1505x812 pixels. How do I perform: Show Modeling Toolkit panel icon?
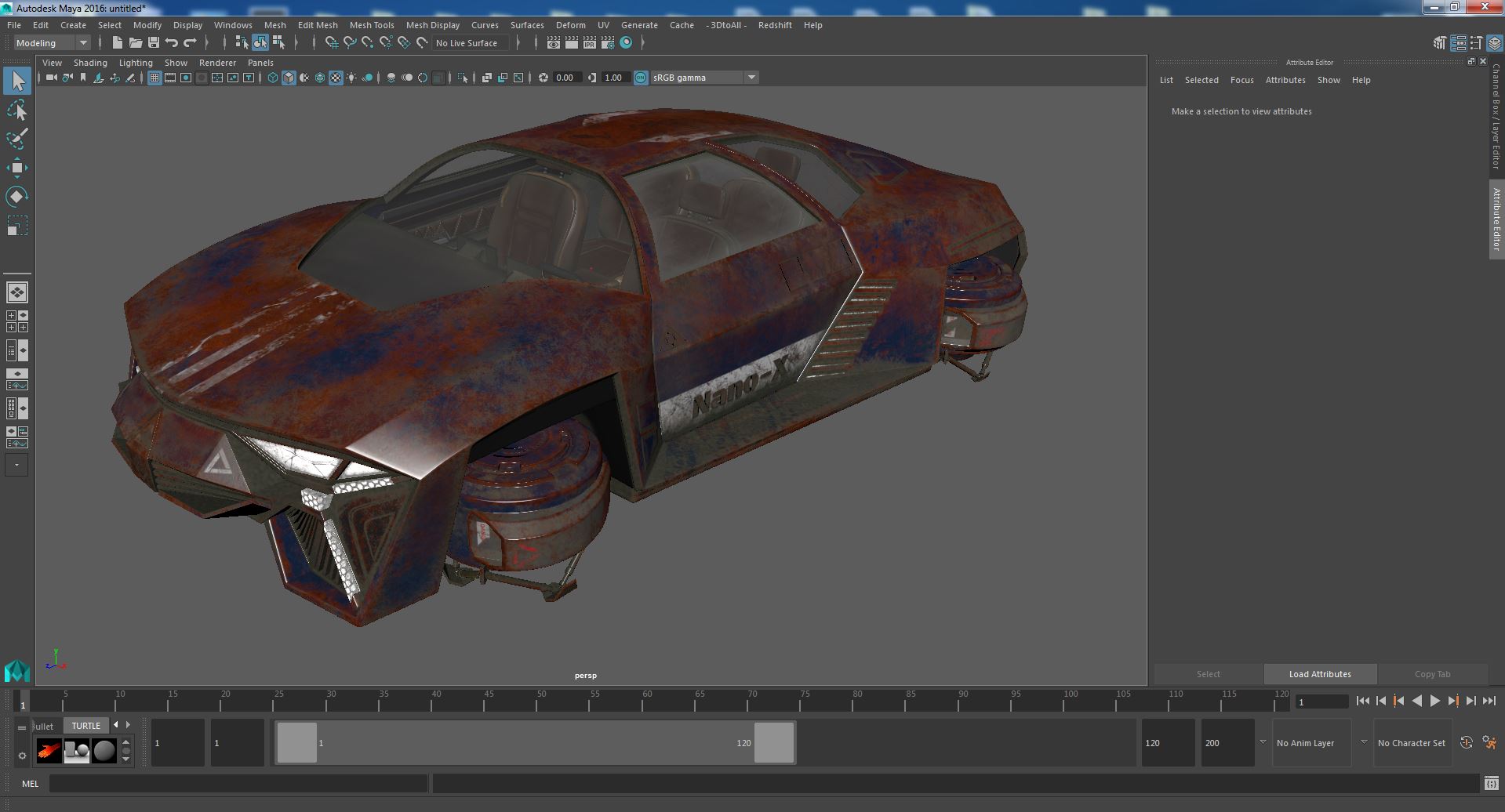1440,43
